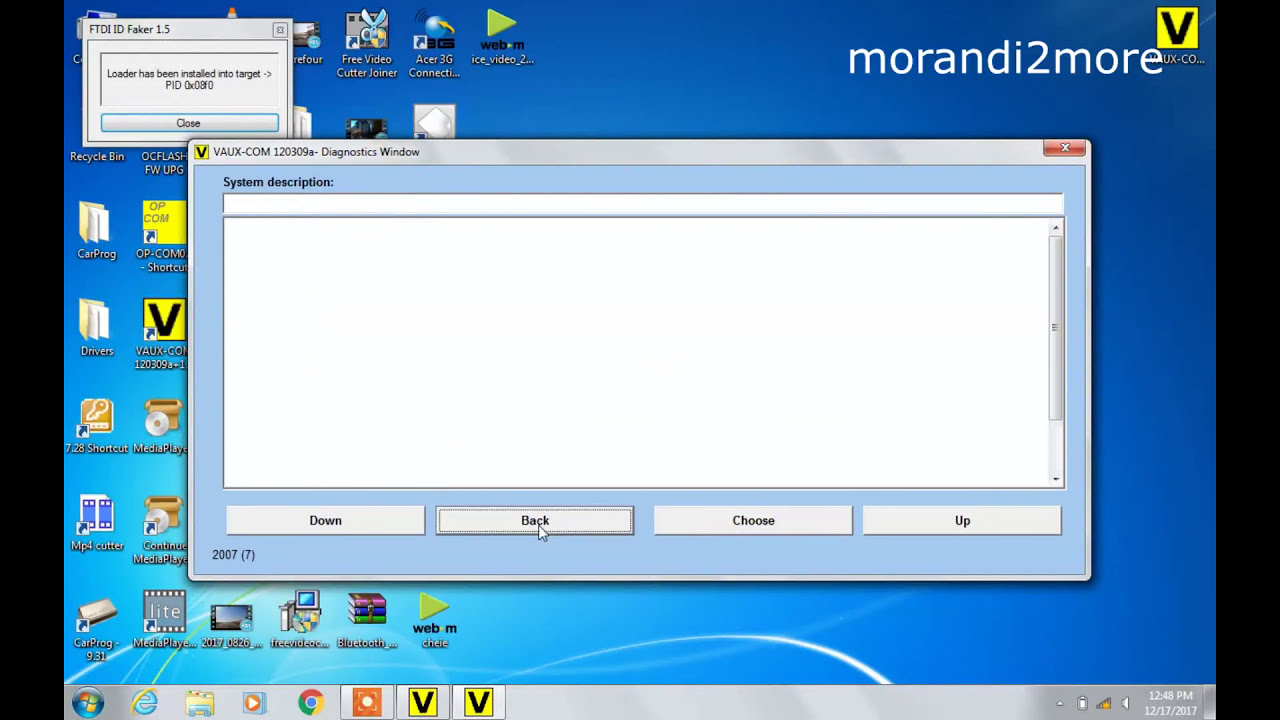This screenshot has height=720, width=1280.
Task: Click the Down button in Diagnostics Window
Action: tap(325, 520)
